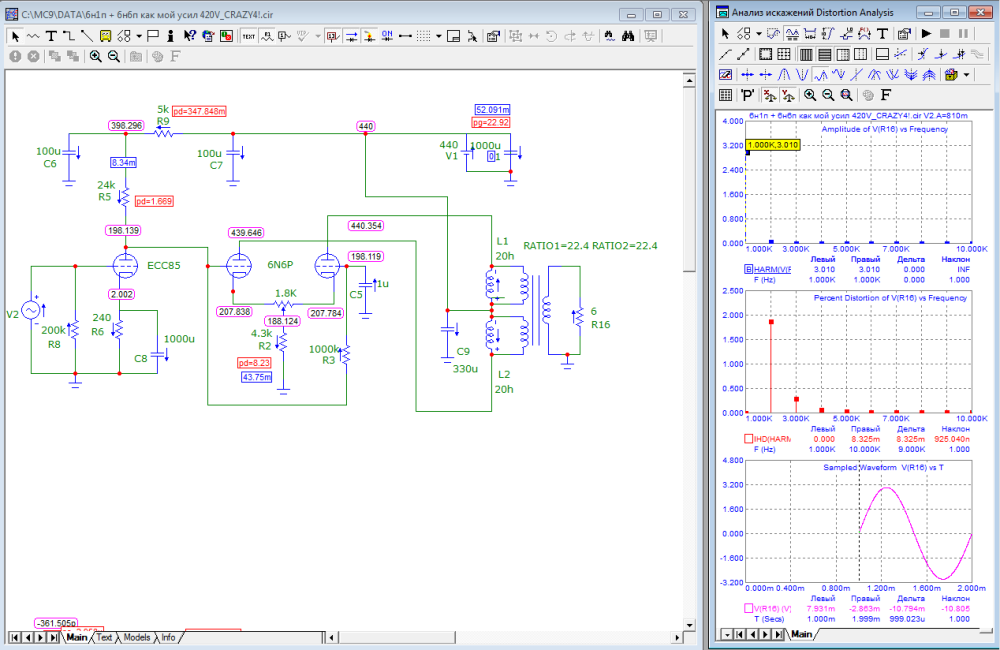Click the 'P' icon in analysis toolbar
Screen dimensions: 1000x650
click(747, 95)
